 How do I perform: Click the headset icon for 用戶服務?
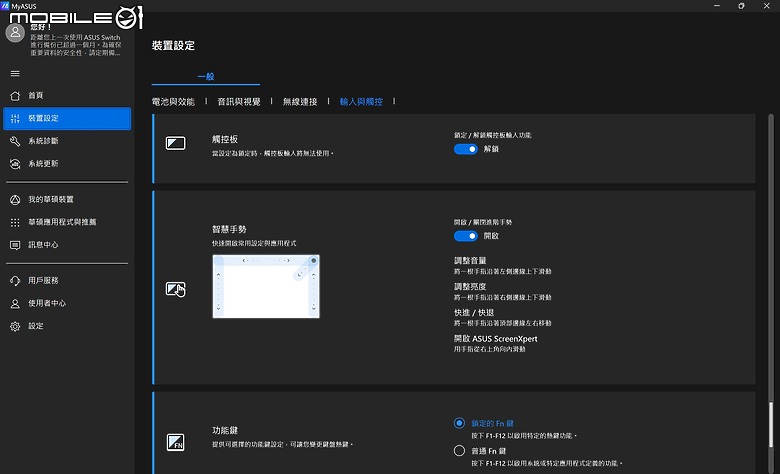[x=15, y=281]
